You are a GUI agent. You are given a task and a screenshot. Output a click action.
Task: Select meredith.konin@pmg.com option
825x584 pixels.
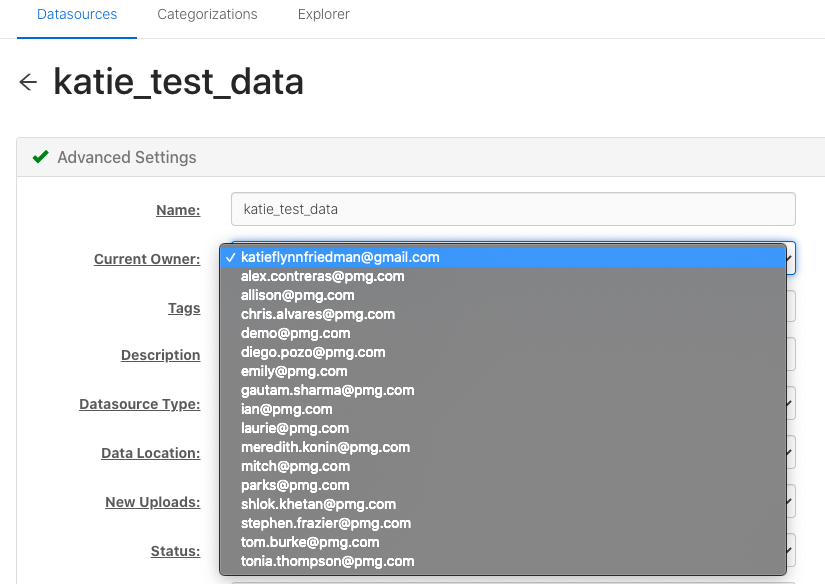point(503,447)
